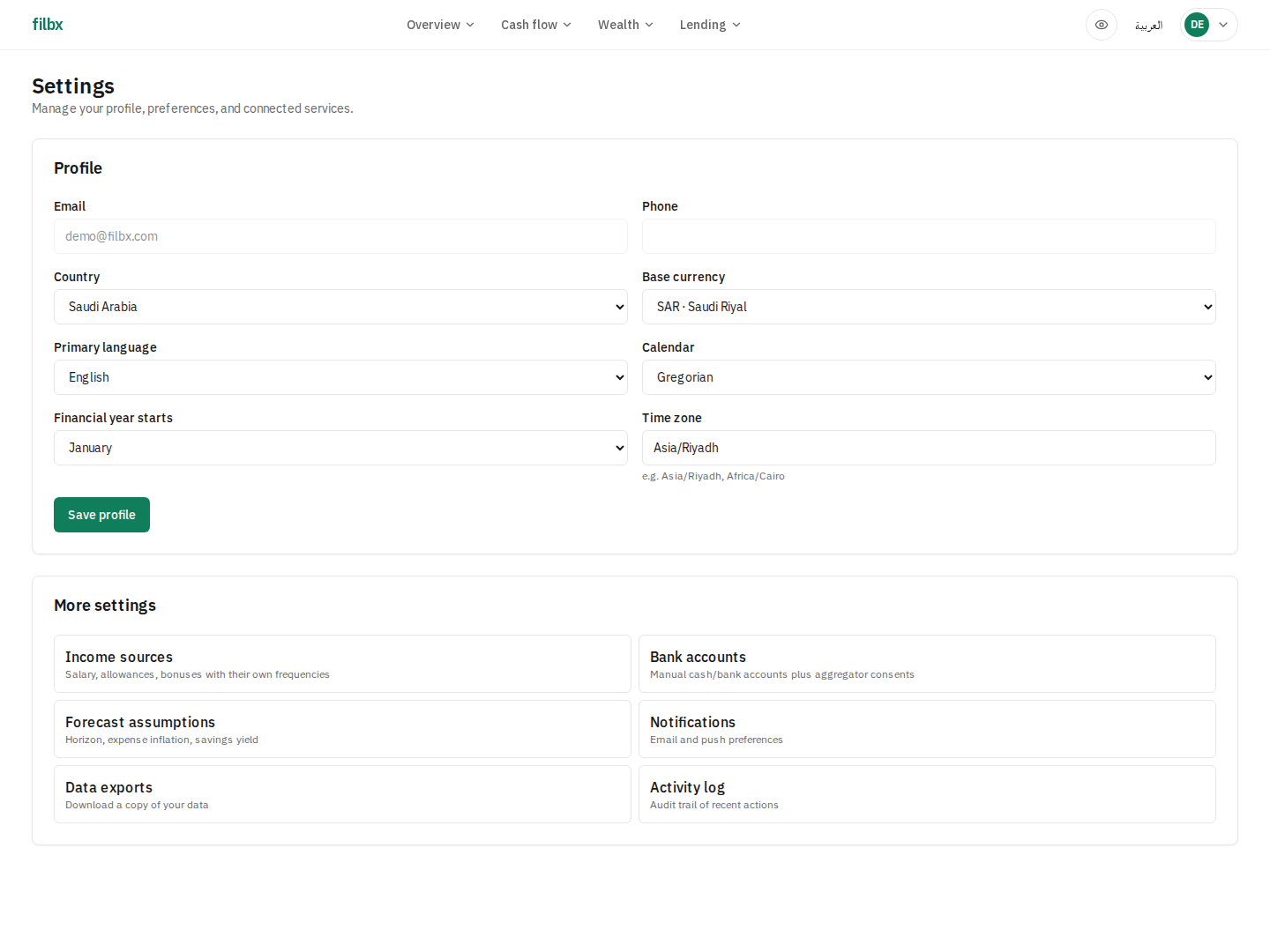Open the Activity log settings card
The image size is (1270, 952).
point(927,794)
